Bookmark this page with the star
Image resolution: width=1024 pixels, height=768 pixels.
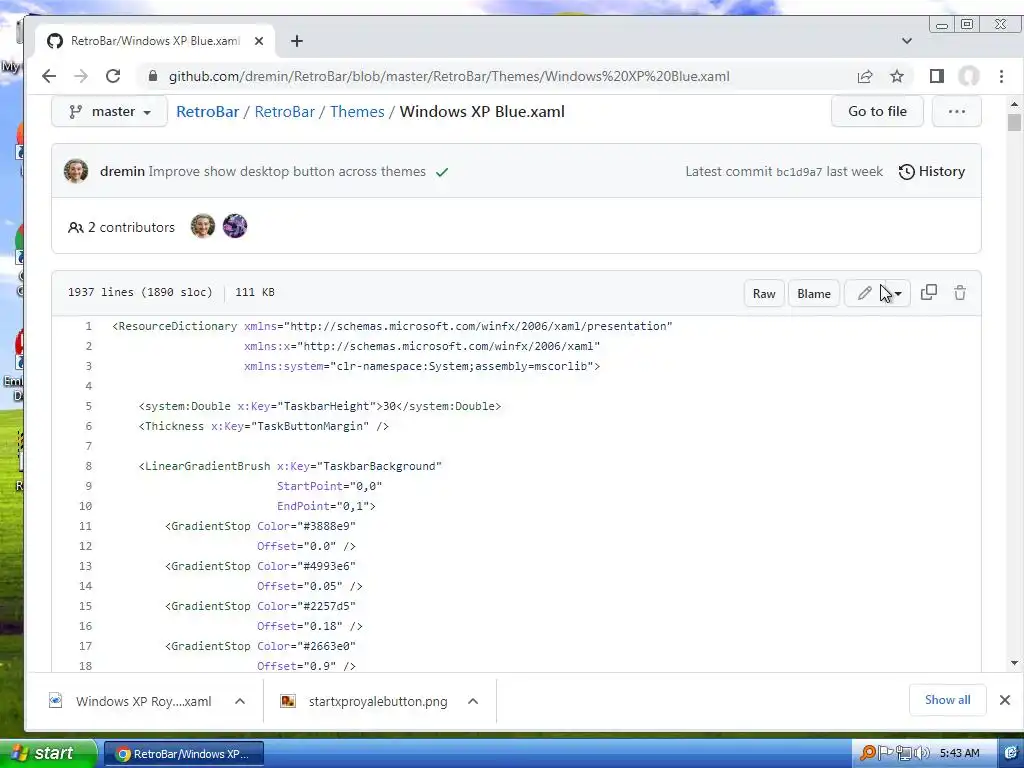897,76
